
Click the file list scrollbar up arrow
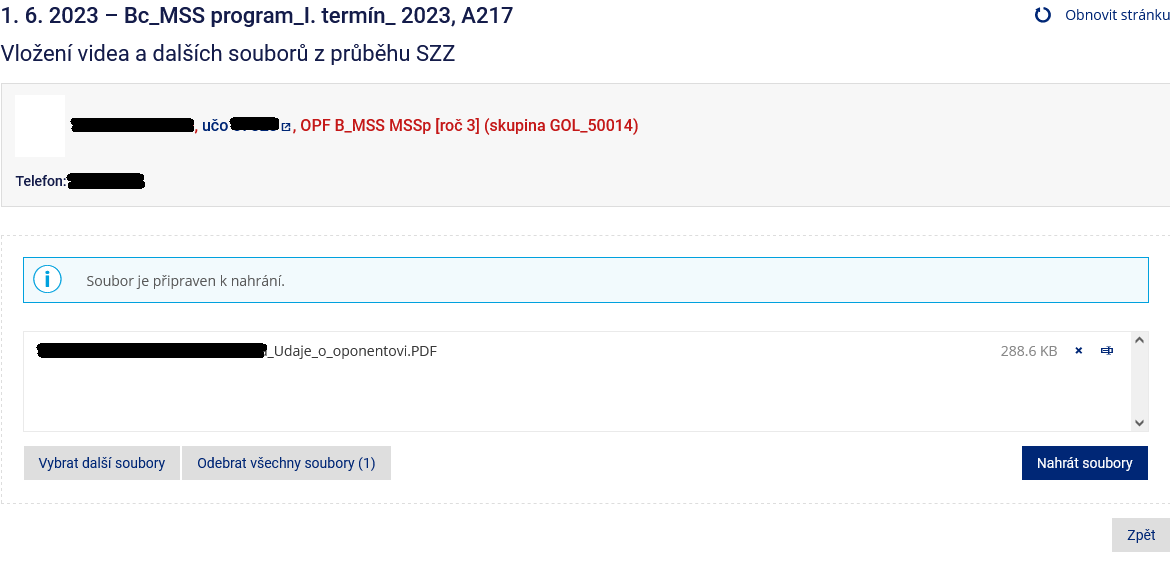(x=1139, y=340)
